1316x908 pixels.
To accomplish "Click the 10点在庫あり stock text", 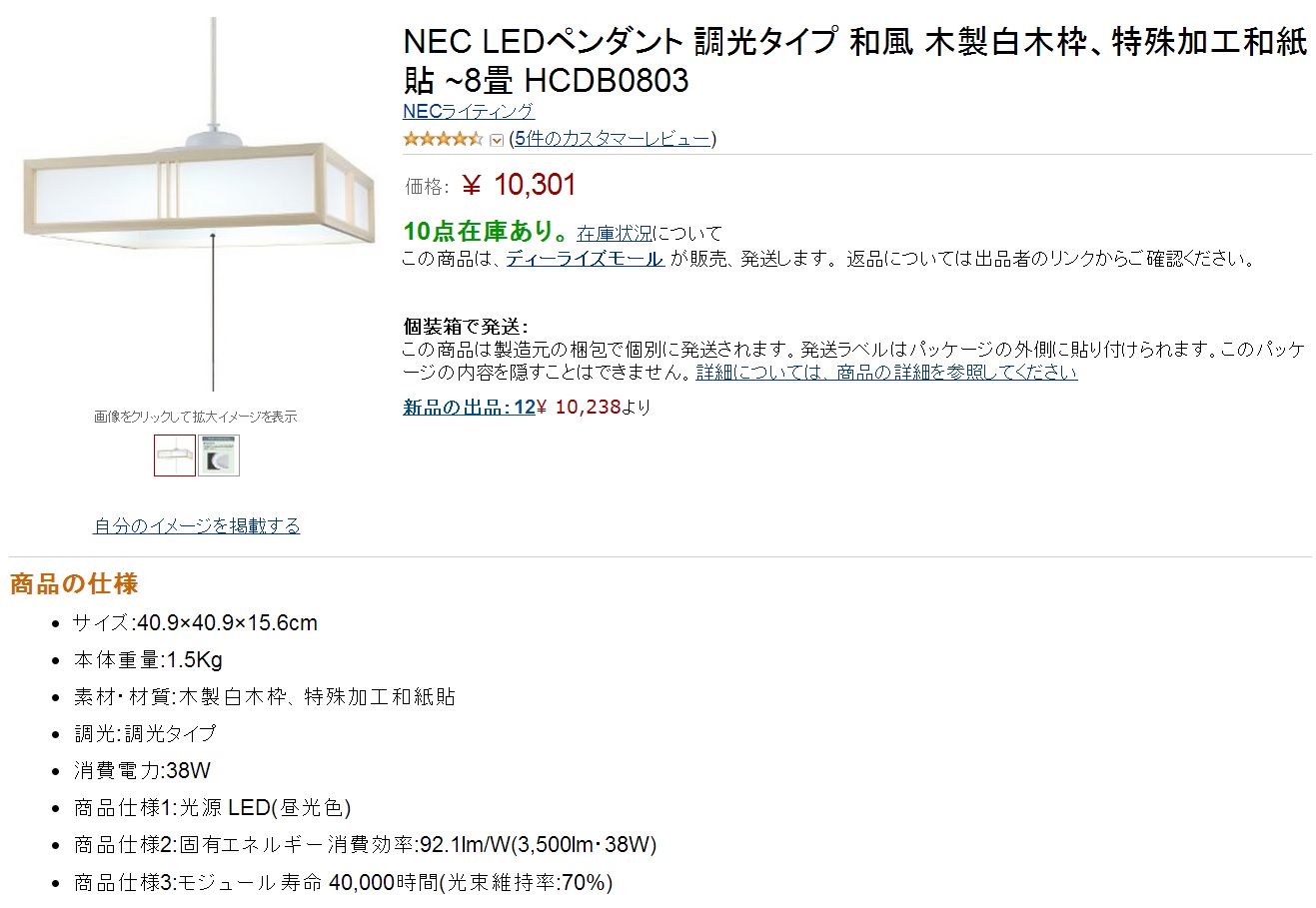I will coord(486,232).
